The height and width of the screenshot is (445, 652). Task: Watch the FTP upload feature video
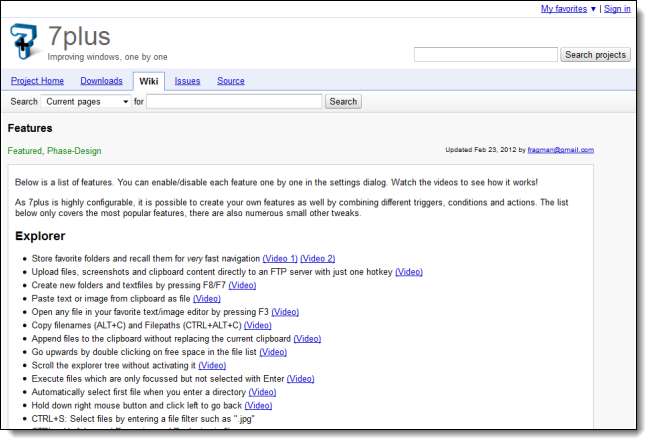point(409,271)
